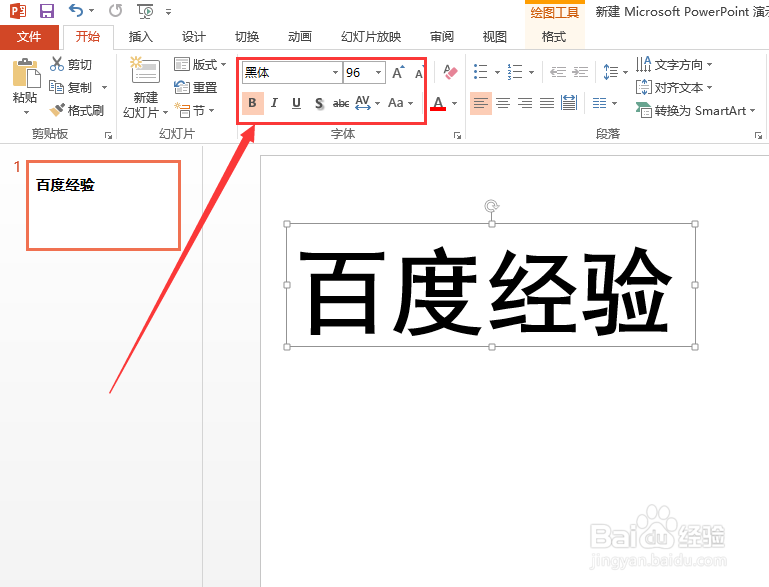Cut selection with 剪切
The height and width of the screenshot is (587, 769).
[71, 64]
